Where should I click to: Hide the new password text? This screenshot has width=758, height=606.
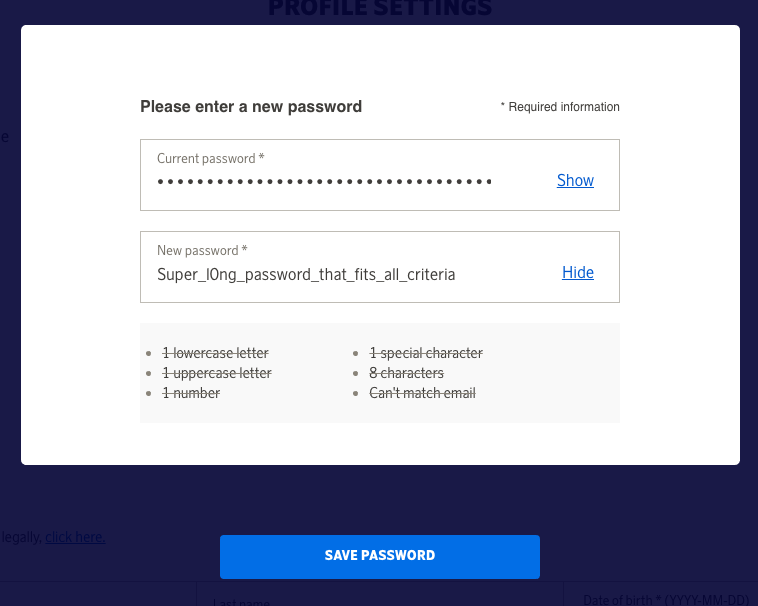click(x=578, y=273)
